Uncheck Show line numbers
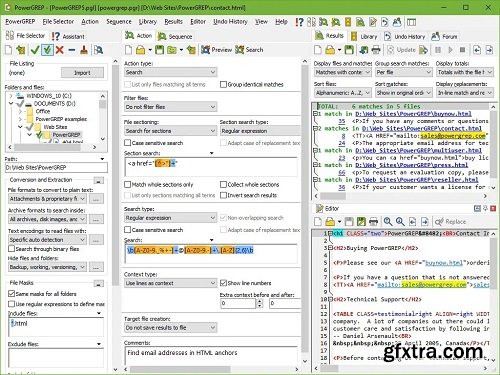 223,283
